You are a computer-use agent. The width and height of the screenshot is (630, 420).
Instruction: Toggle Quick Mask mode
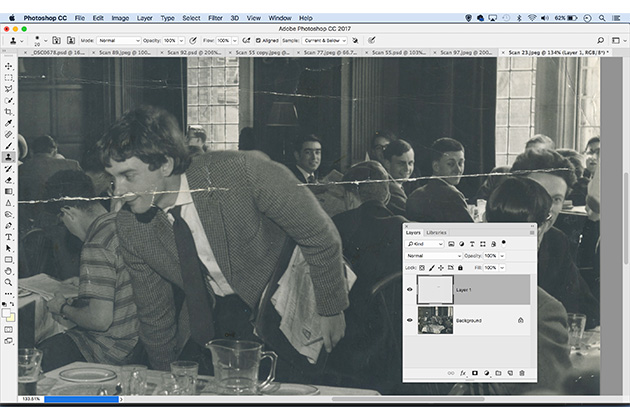(x=8, y=330)
